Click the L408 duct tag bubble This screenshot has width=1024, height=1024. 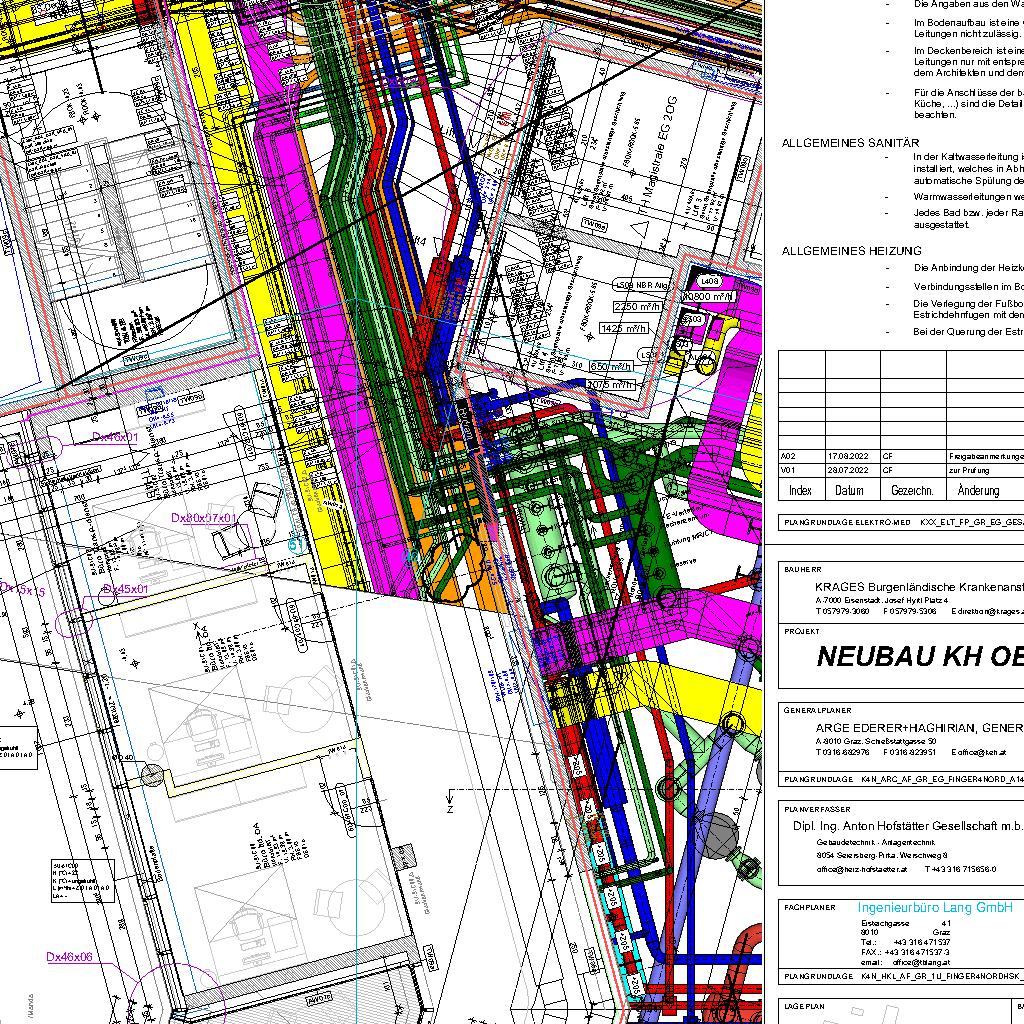pos(711,281)
